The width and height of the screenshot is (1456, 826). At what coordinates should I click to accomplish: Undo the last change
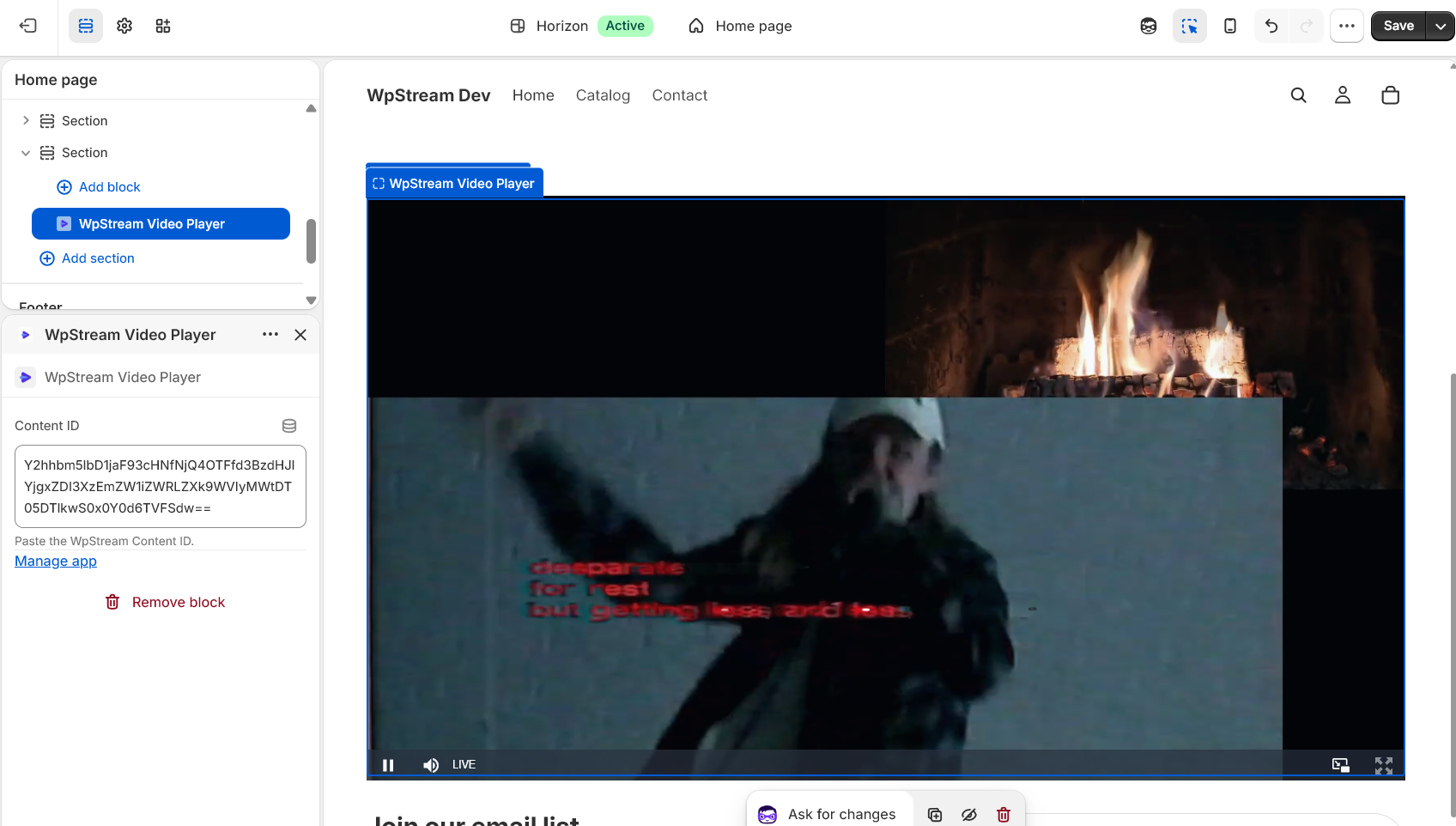click(1271, 26)
